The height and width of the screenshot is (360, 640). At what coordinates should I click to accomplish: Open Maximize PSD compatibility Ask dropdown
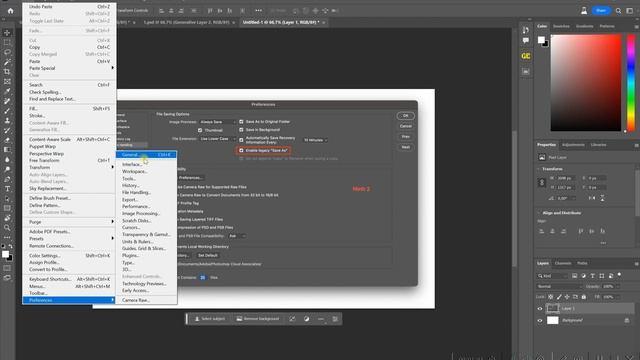pyautogui.click(x=237, y=236)
